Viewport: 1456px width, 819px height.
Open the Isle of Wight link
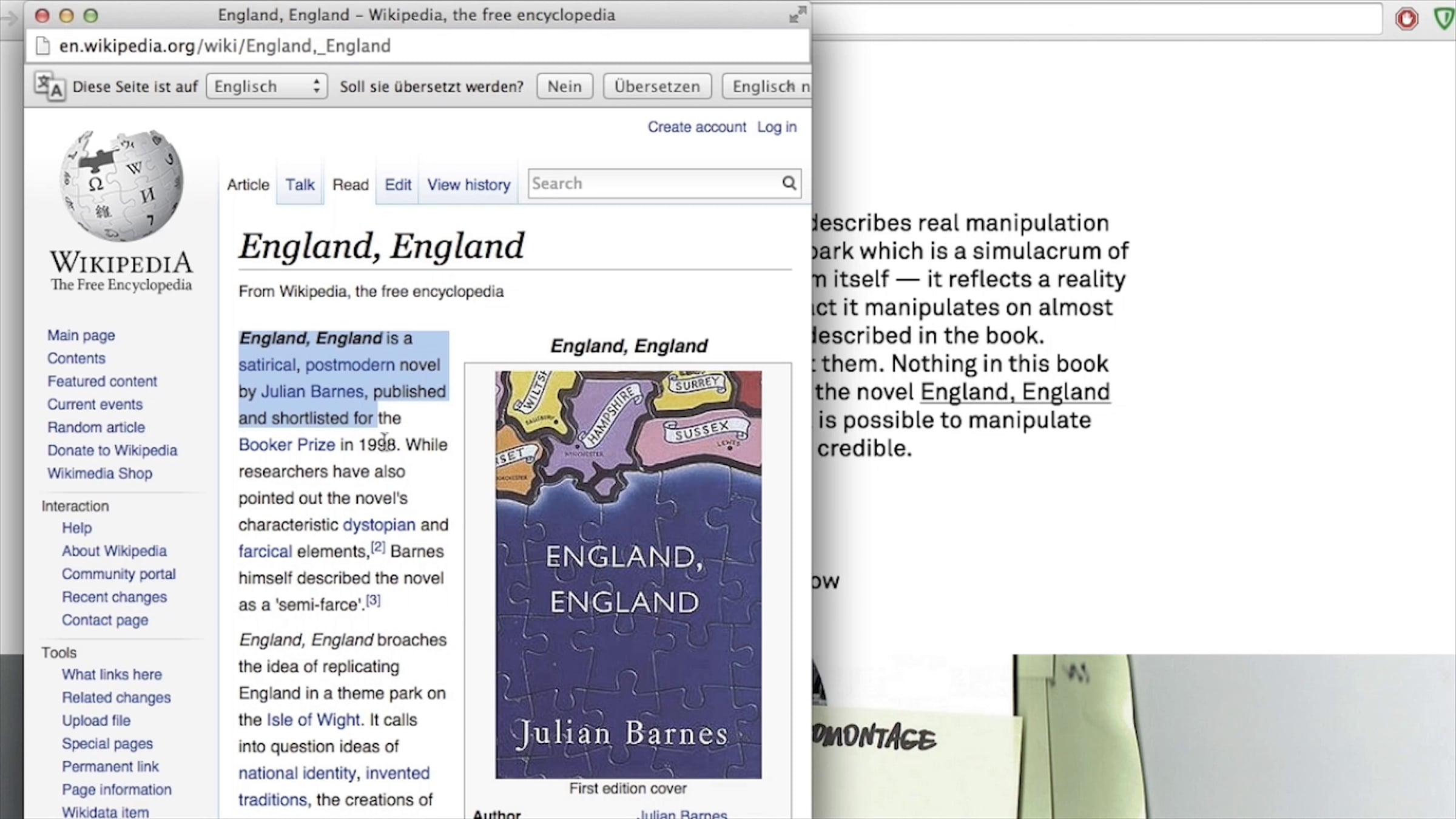[x=314, y=721]
